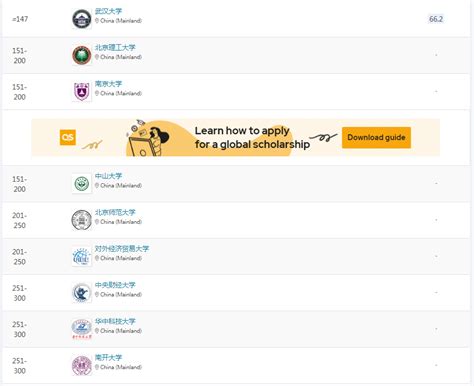Click the 中山大学 green logo
This screenshot has height=386, width=474.
click(x=82, y=184)
